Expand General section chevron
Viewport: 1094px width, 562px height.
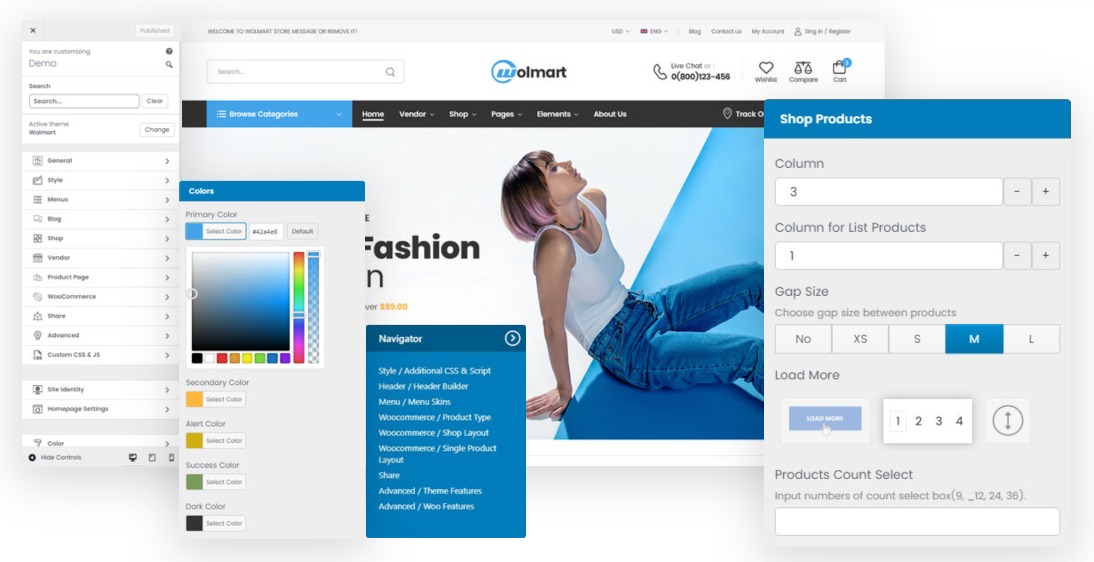tap(167, 161)
